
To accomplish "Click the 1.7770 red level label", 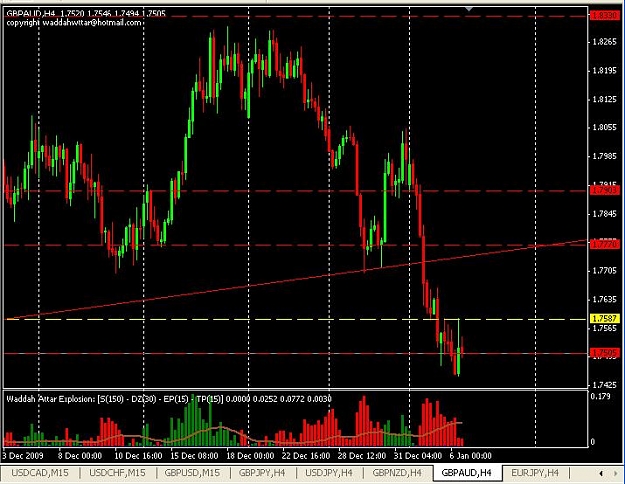I will pyautogui.click(x=604, y=244).
